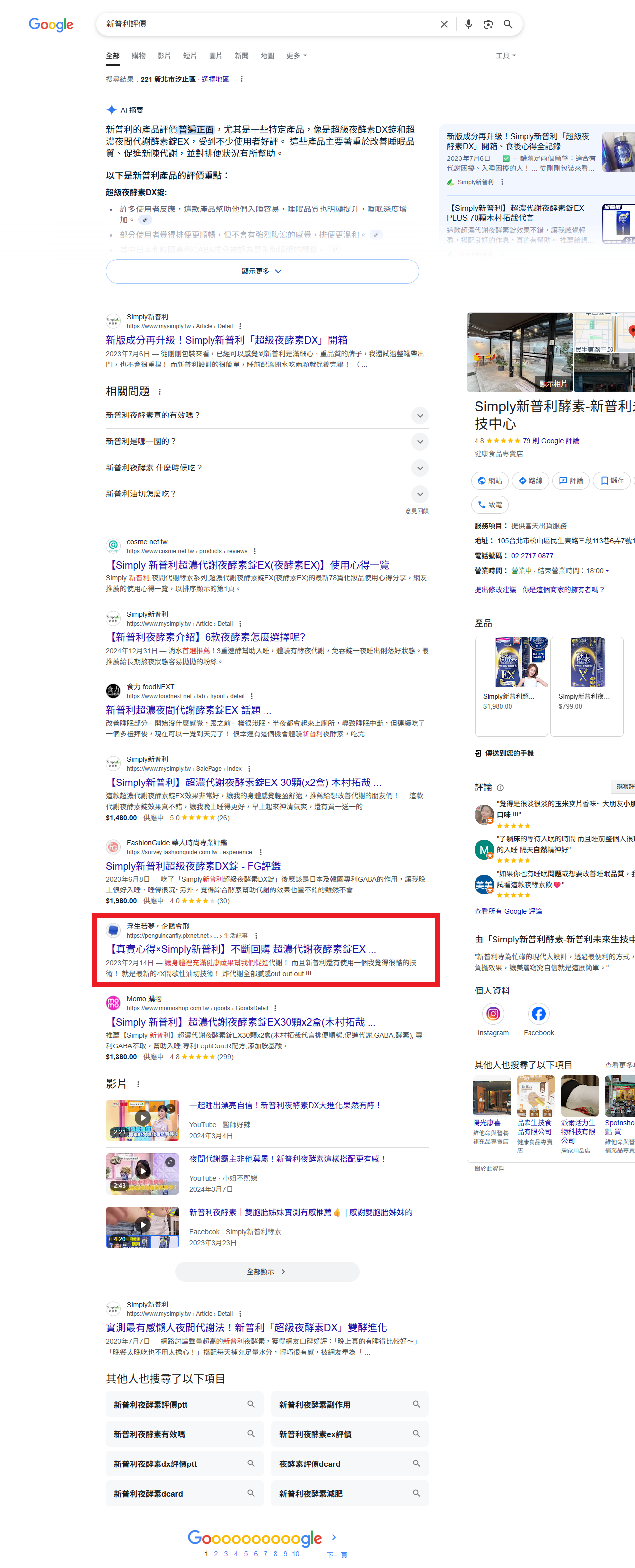635x1568 pixels.
Task: Open the 【真實心得×Simply新普利】 pixnet result
Action: tap(241, 949)
